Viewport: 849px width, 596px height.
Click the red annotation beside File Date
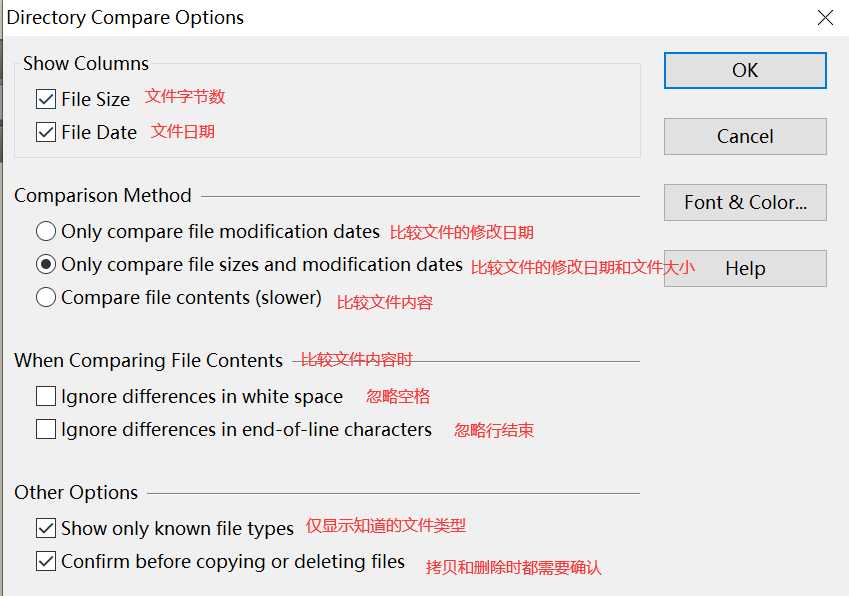[x=183, y=131]
